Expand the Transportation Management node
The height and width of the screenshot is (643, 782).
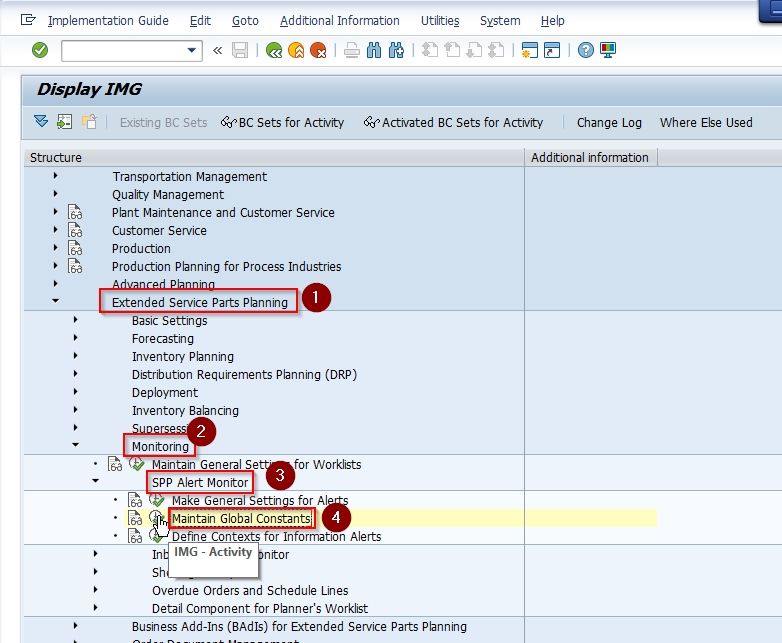click(55, 176)
